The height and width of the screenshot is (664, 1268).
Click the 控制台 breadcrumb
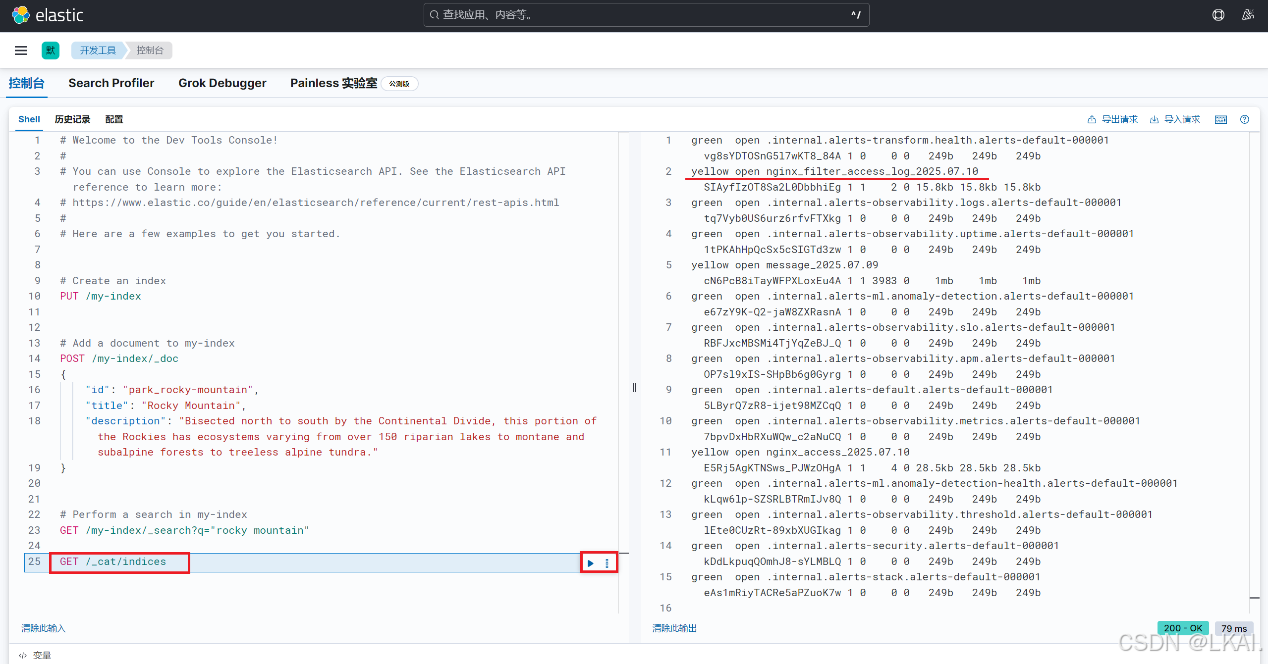150,50
